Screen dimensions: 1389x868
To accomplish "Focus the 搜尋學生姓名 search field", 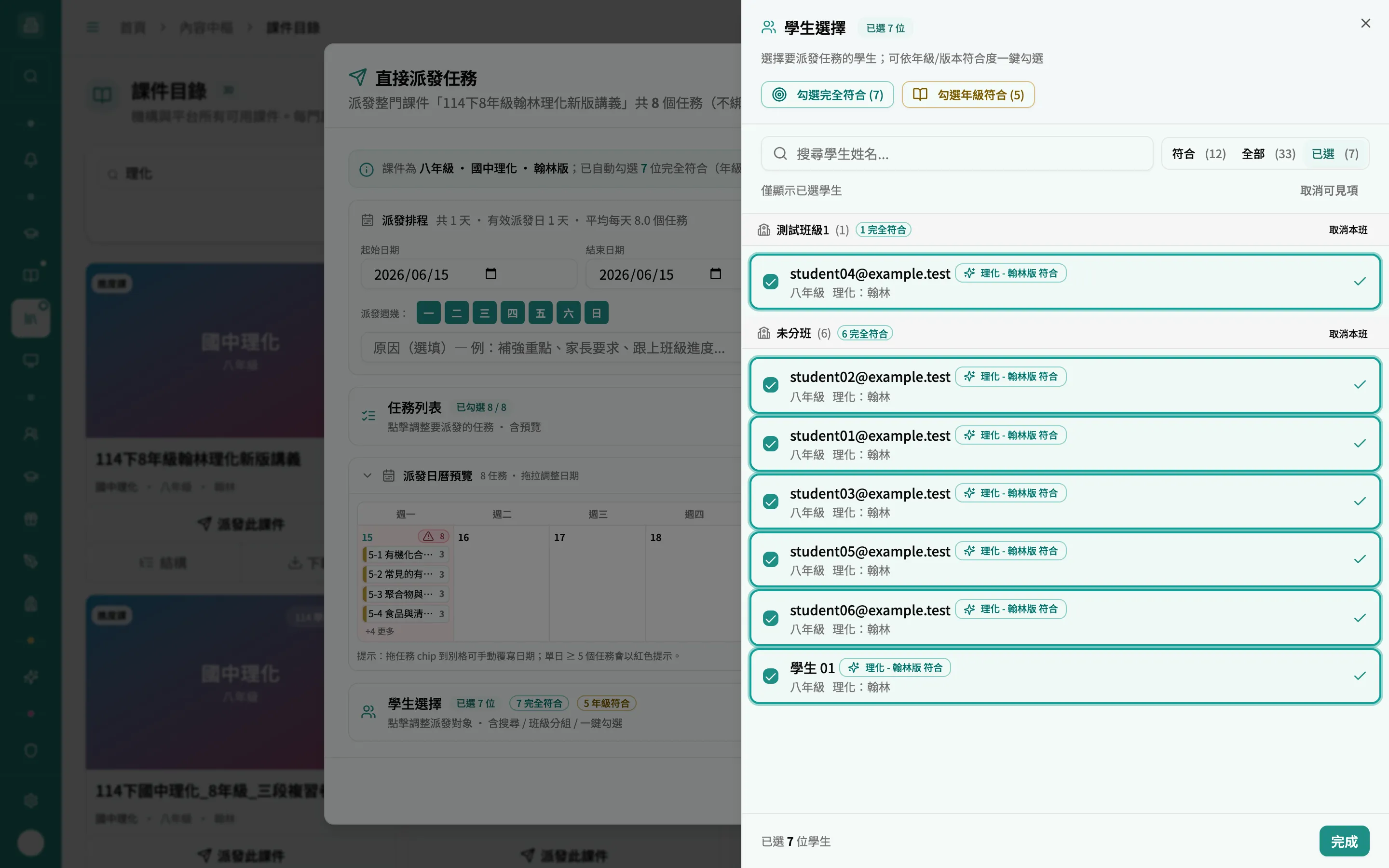I will [957, 154].
